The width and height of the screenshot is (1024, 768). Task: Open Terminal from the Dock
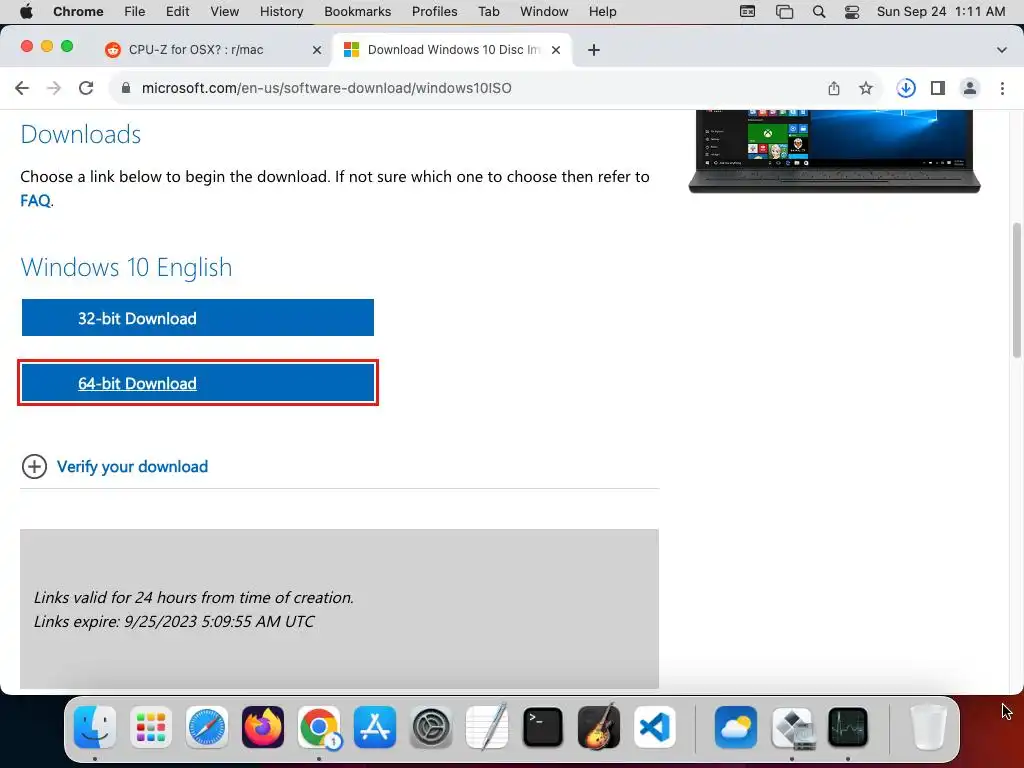[543, 727]
